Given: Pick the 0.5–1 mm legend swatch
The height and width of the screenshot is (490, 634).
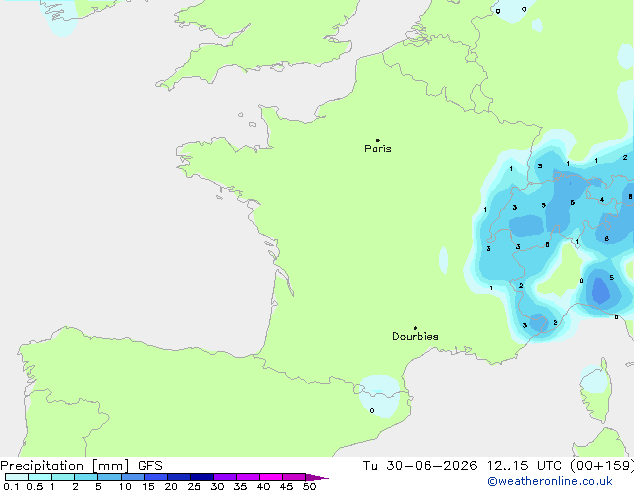Looking at the screenshot, I should [40, 477].
